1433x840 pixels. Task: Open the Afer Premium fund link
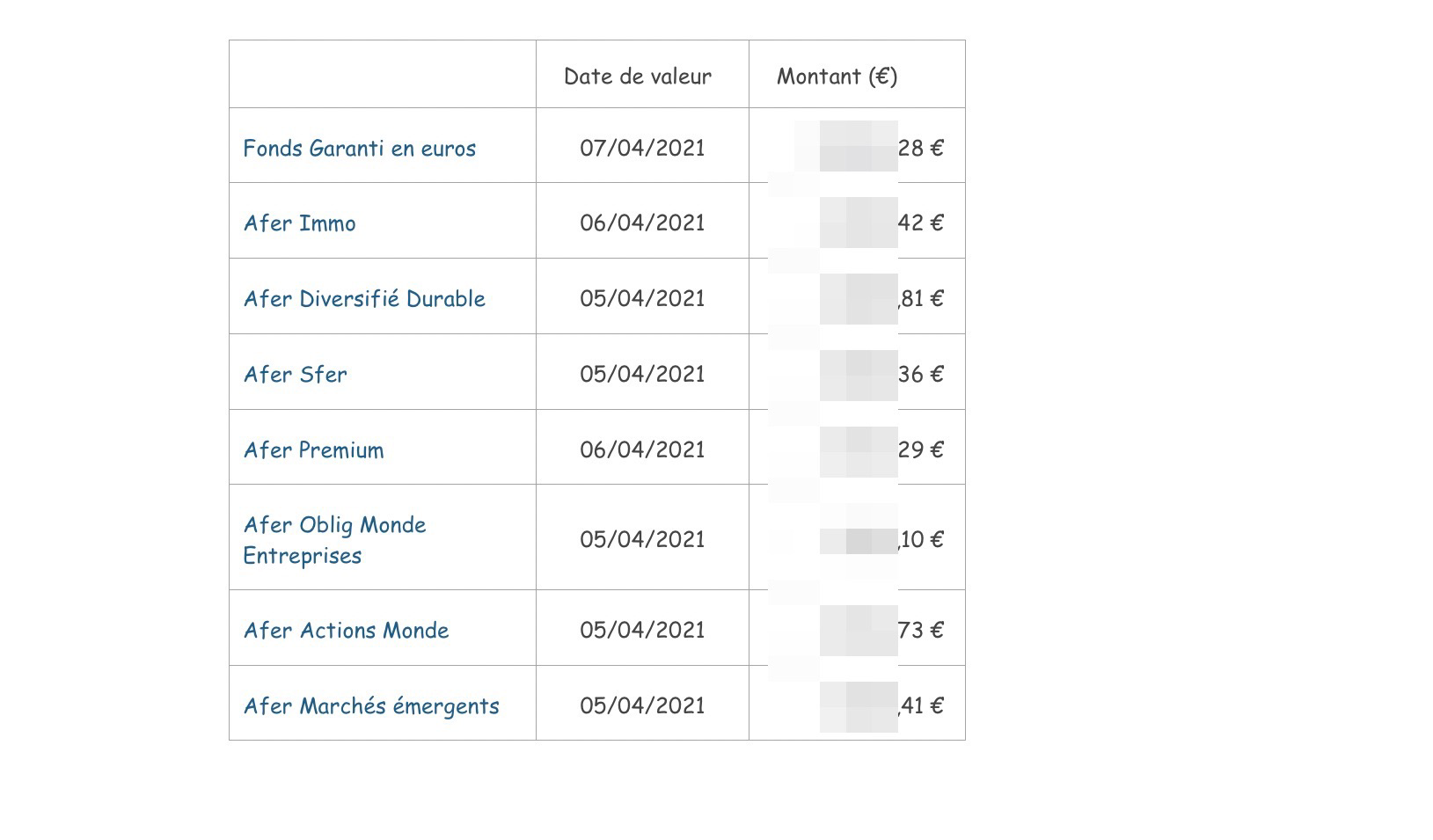pyautogui.click(x=313, y=450)
